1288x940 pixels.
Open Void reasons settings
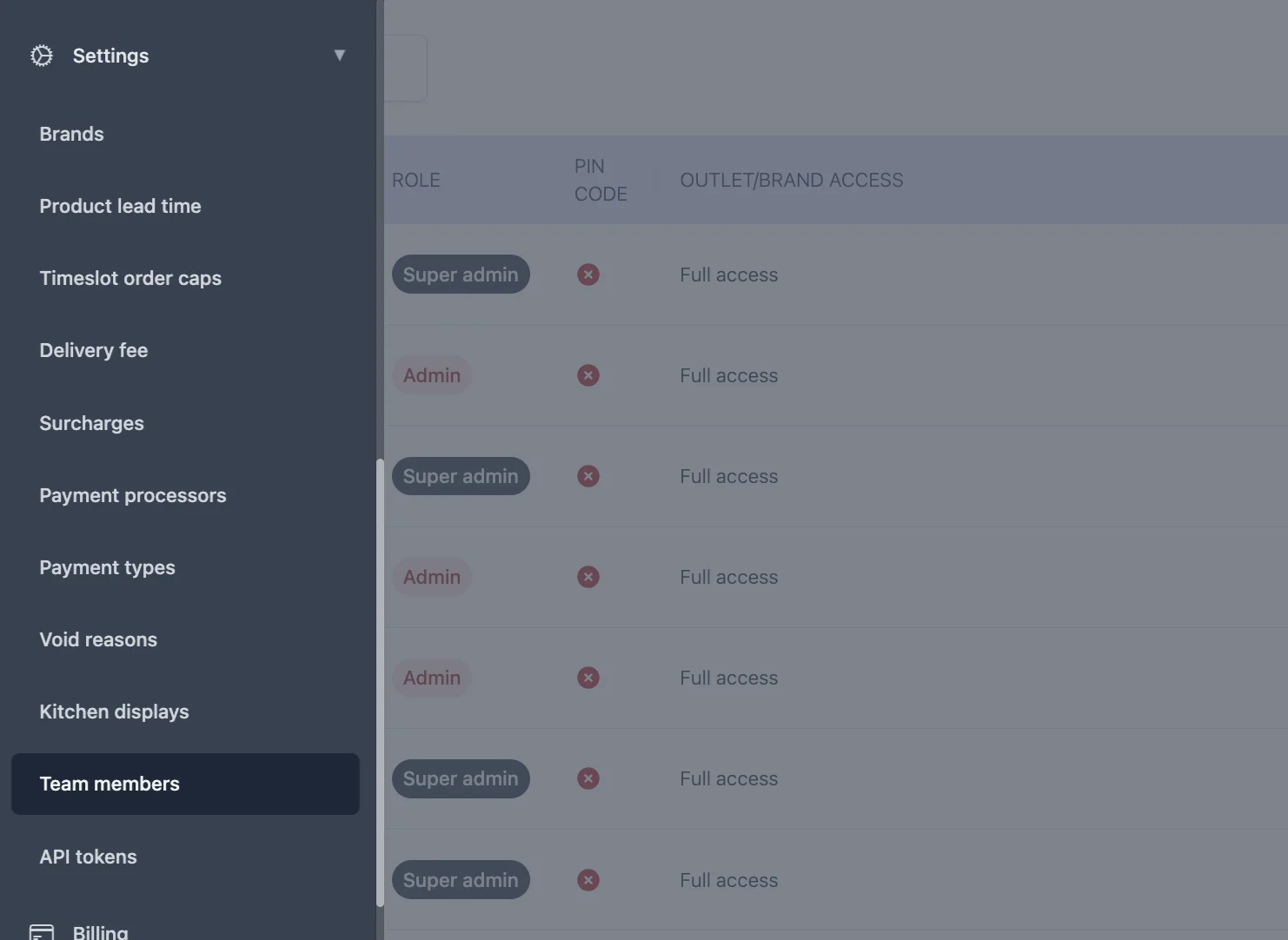(98, 639)
